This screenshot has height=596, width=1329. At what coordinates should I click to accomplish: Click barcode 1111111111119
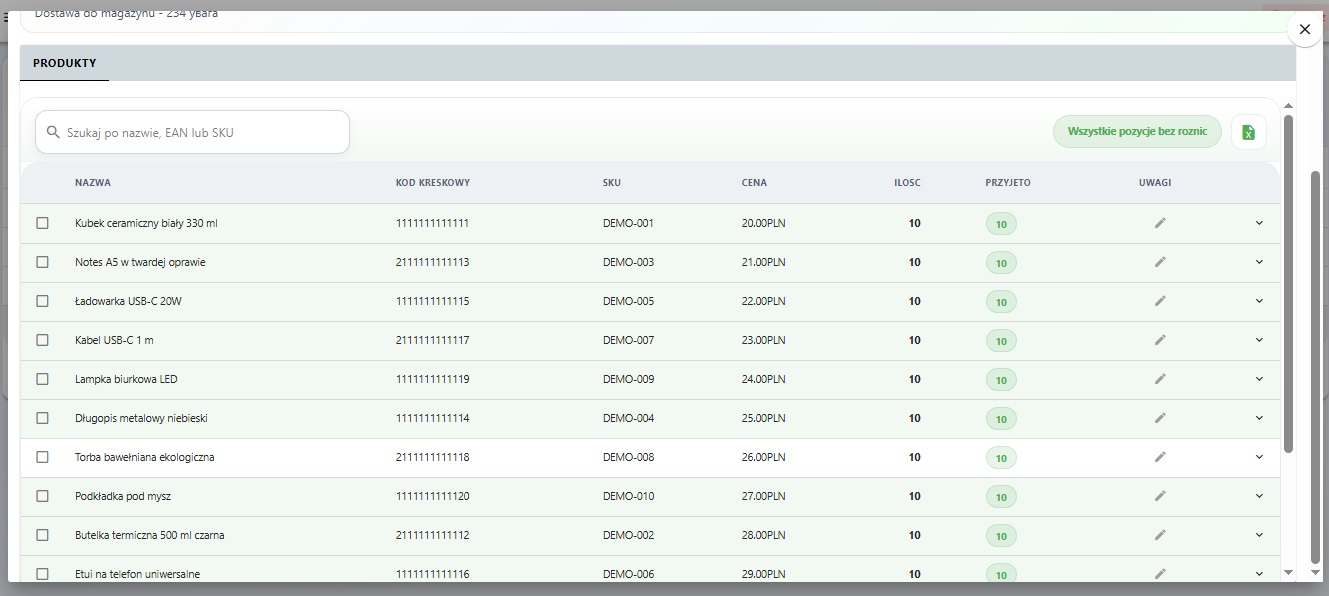(x=432, y=379)
